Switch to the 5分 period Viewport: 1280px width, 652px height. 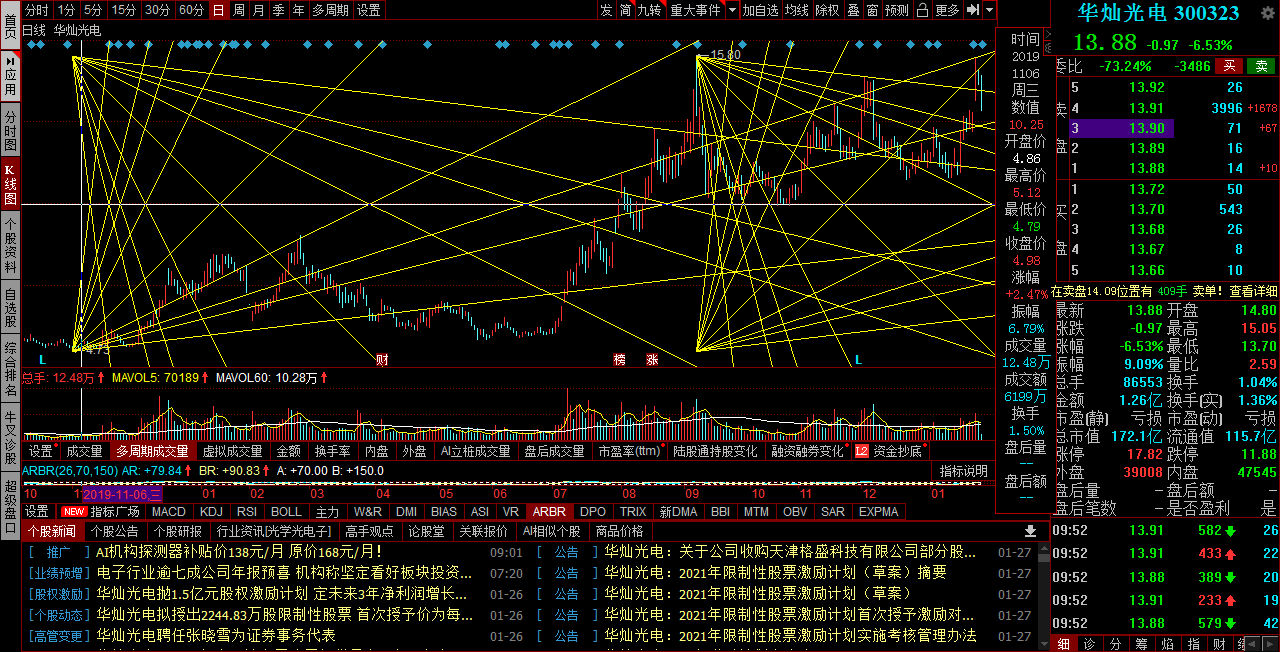click(93, 10)
